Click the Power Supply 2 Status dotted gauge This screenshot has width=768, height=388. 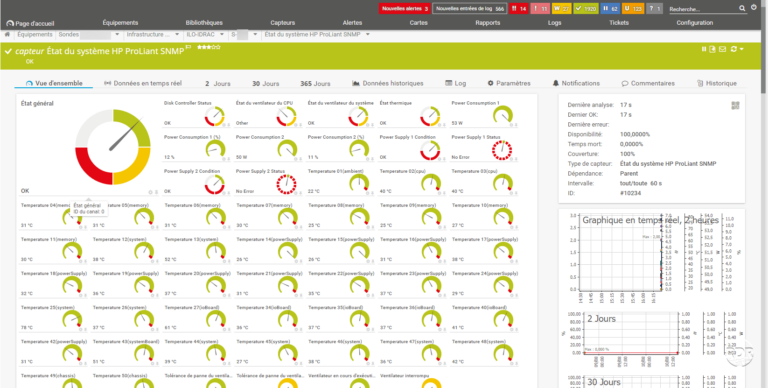287,185
